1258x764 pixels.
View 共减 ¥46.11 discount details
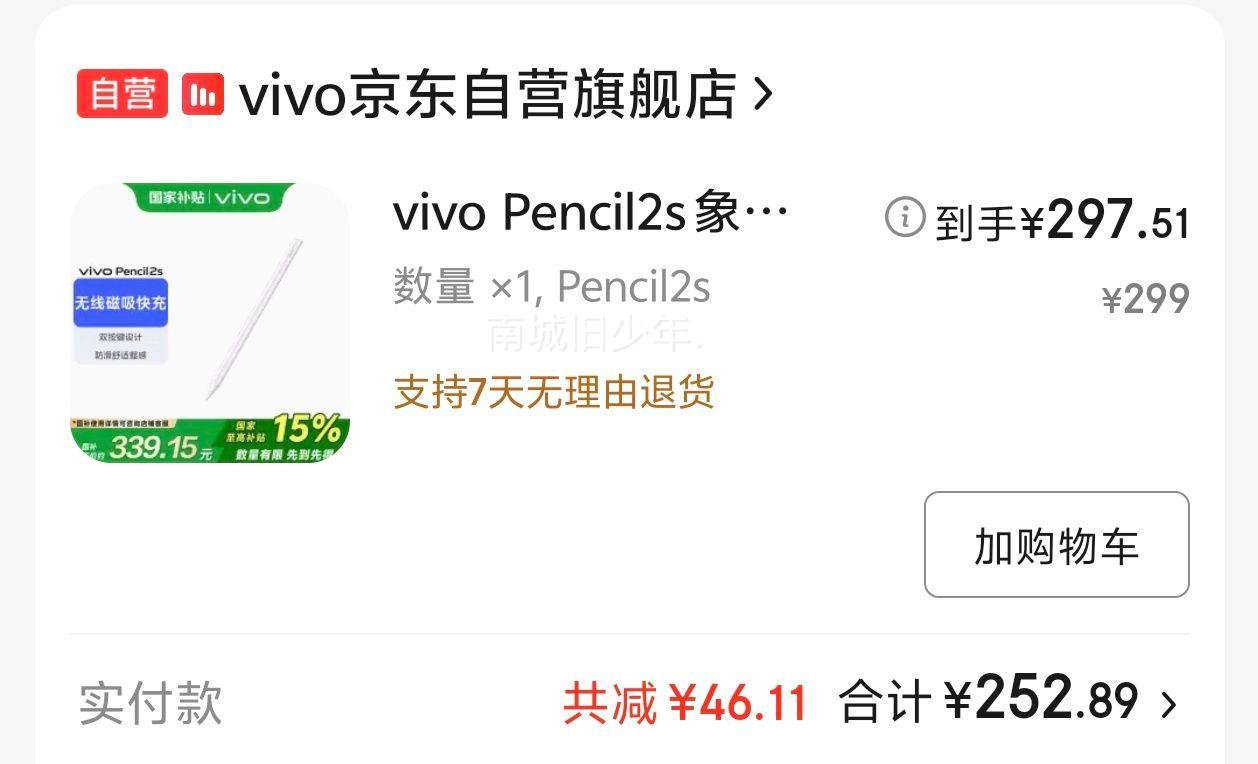685,703
